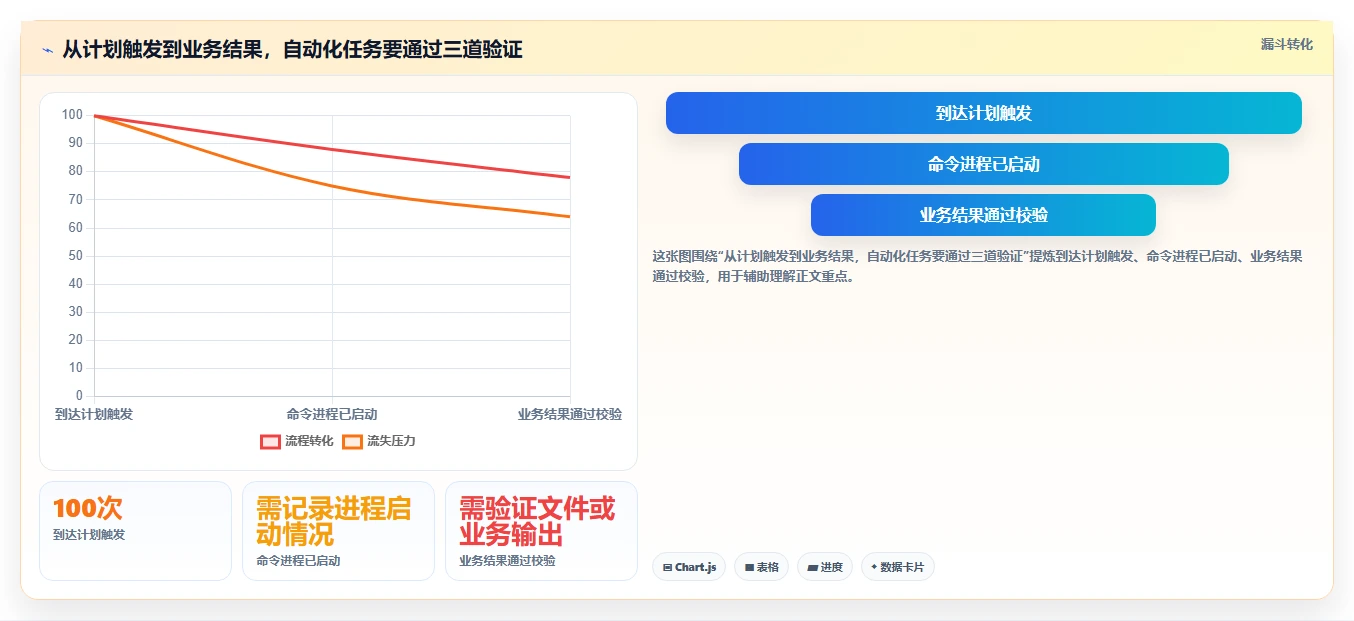Click the 到达计划触发 caption under 100次
The width and height of the screenshot is (1354, 621).
pyautogui.click(x=89, y=535)
